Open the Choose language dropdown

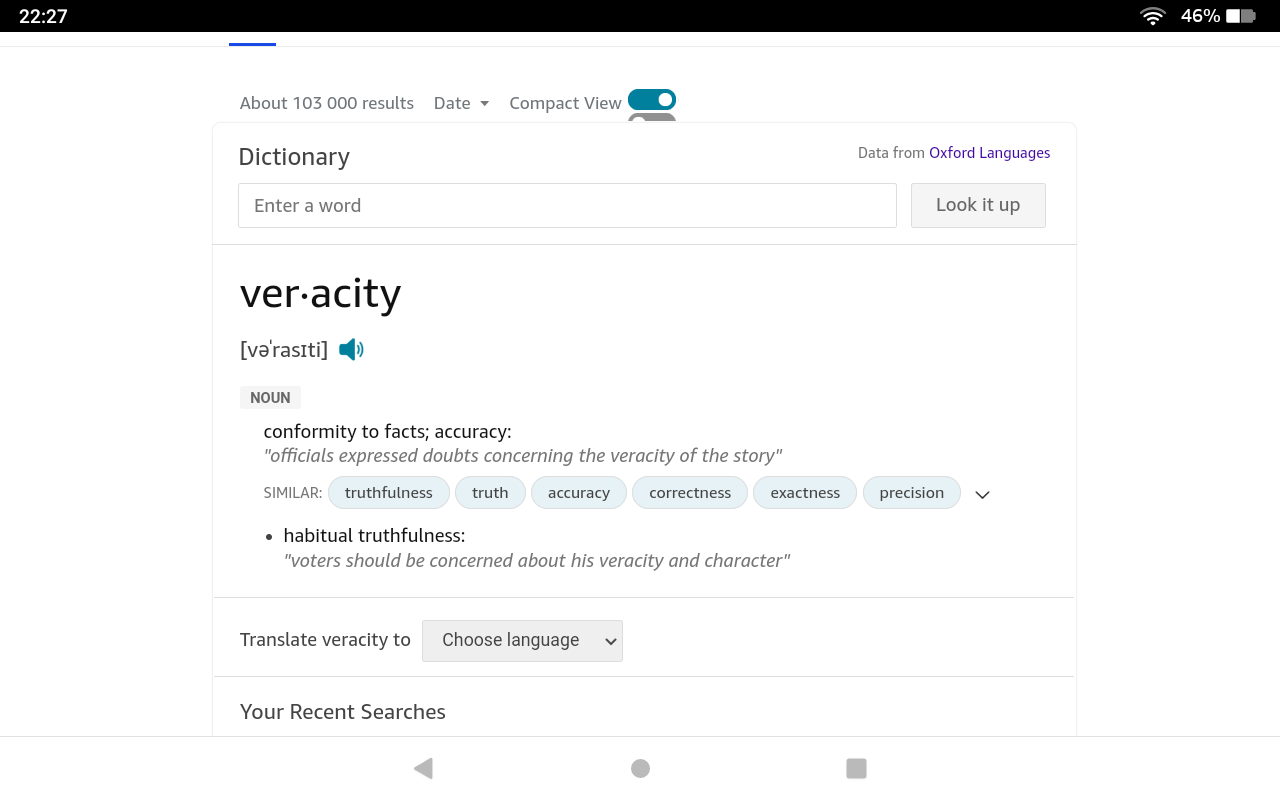coord(522,641)
